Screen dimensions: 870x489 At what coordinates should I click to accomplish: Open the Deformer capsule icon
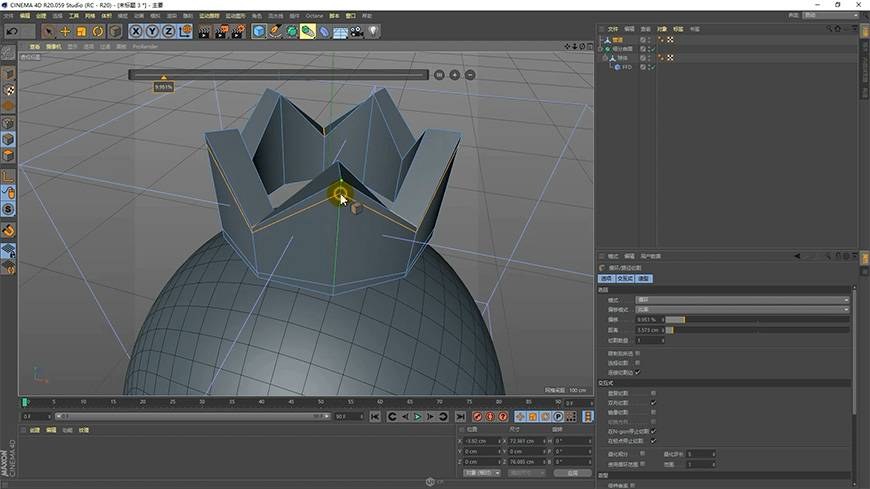pos(324,32)
